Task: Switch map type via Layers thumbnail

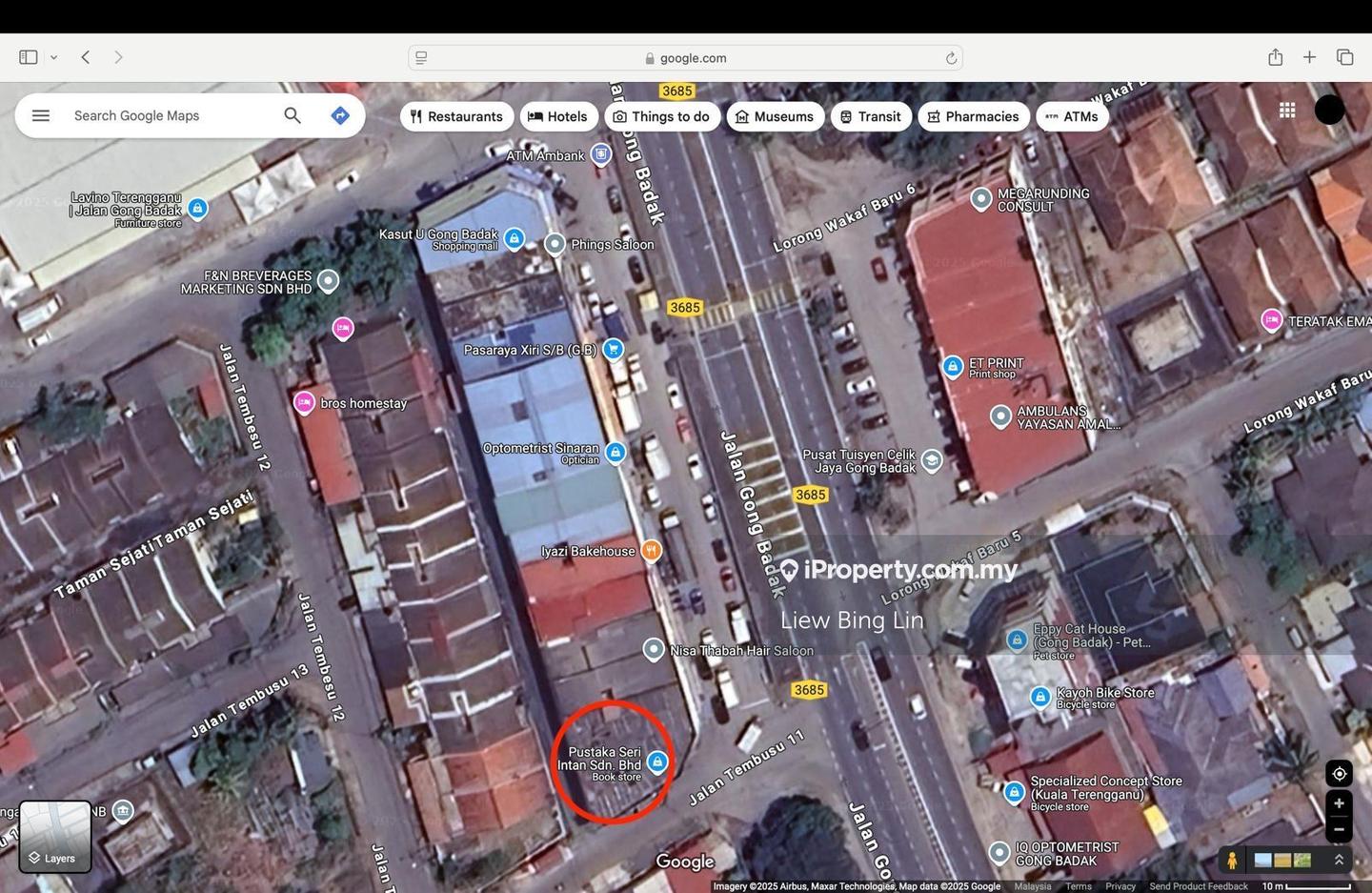Action: (55, 836)
